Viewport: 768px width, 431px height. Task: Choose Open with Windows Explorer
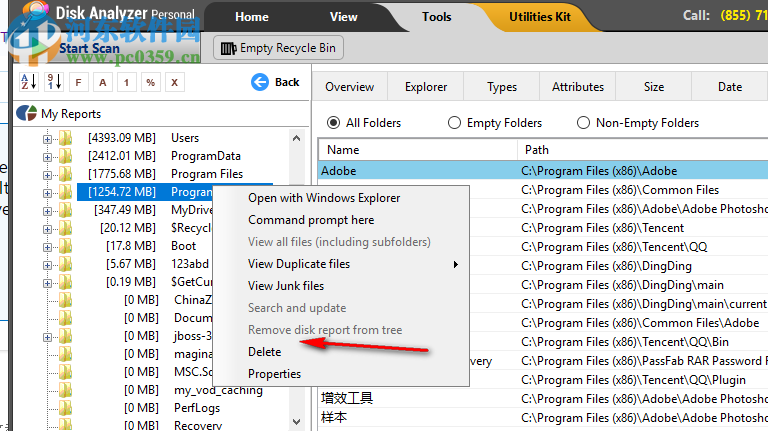[324, 198]
